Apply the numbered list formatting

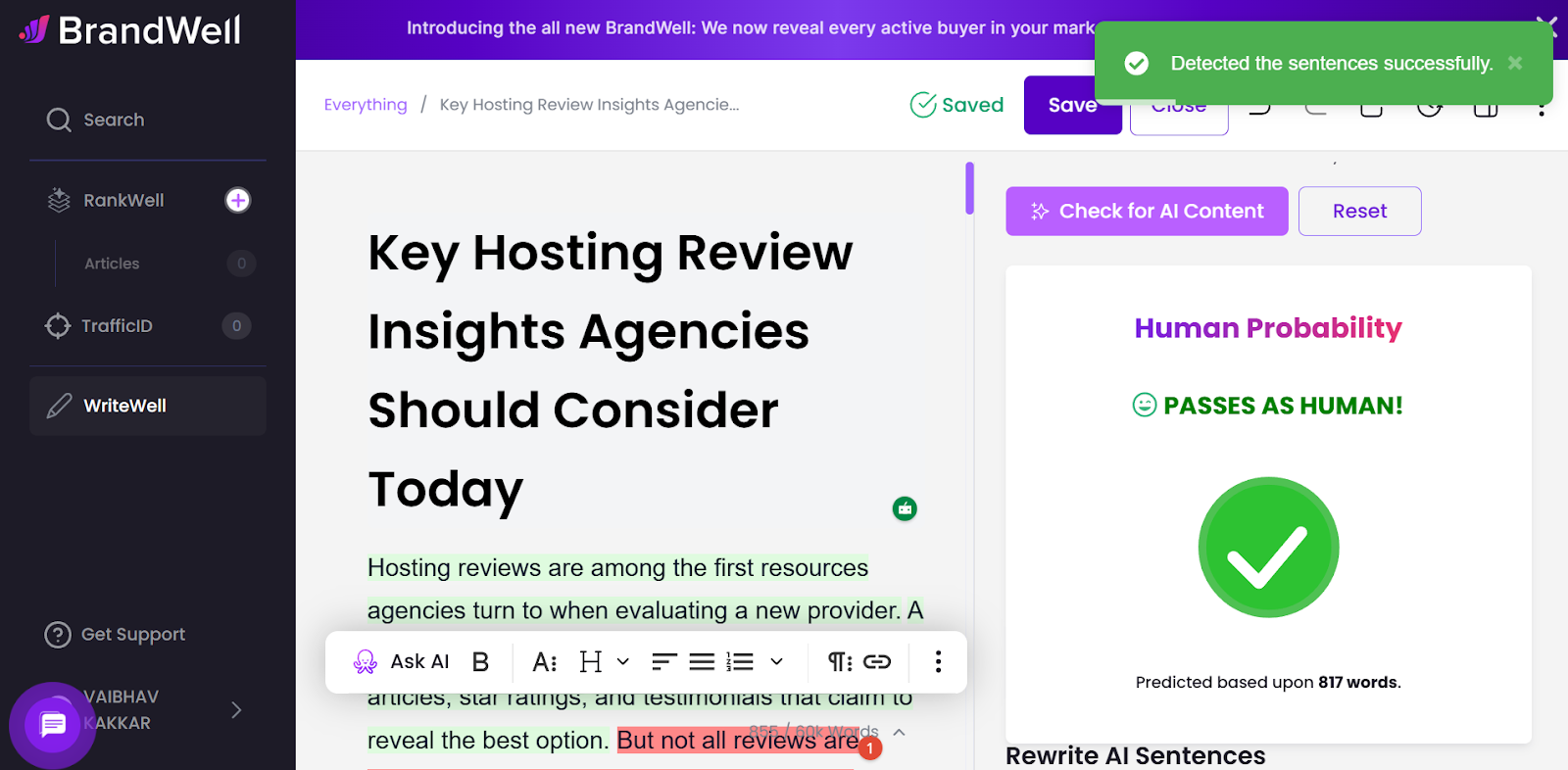tap(740, 662)
